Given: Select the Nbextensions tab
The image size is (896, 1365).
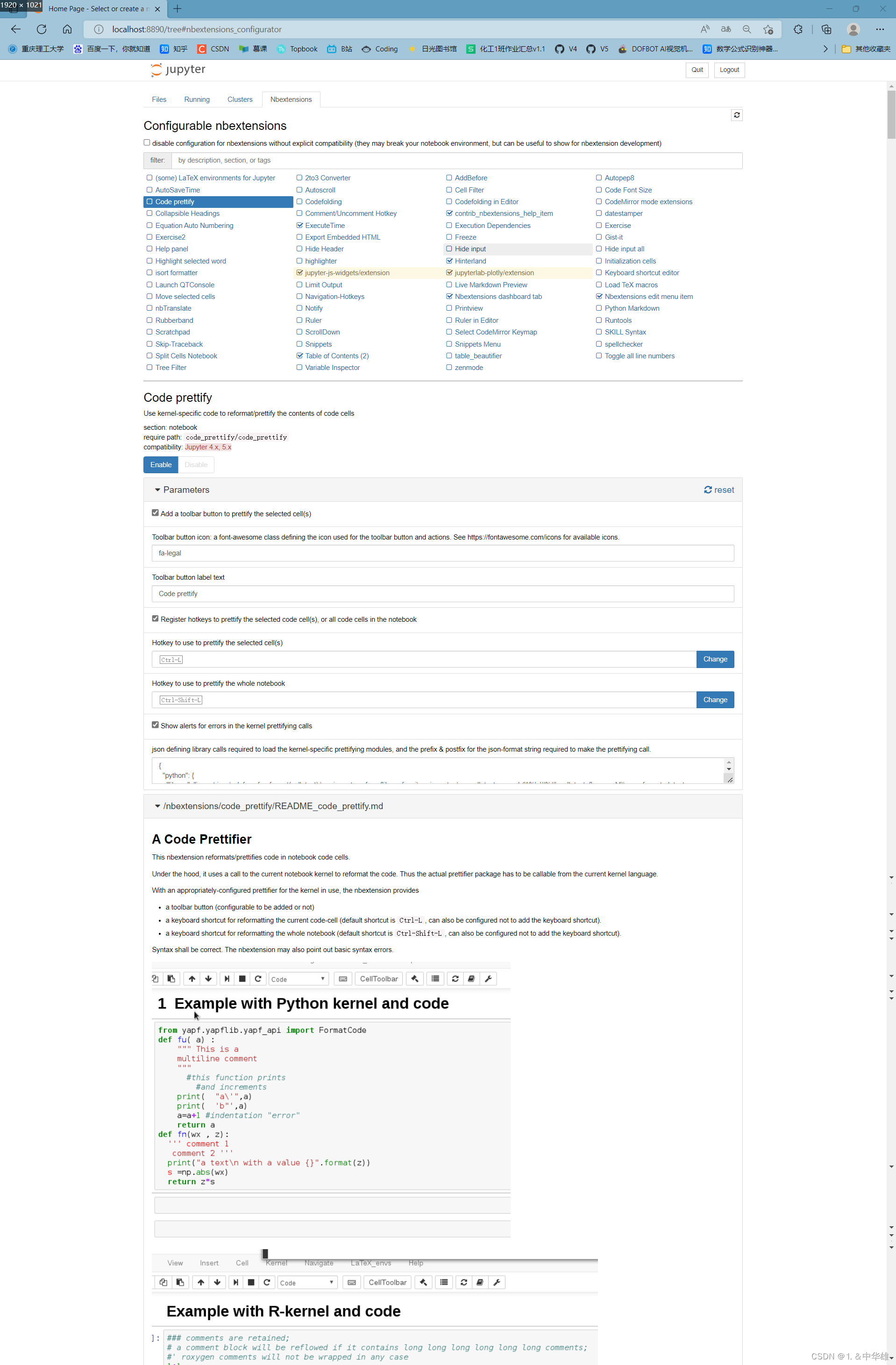Looking at the screenshot, I should tap(291, 99).
